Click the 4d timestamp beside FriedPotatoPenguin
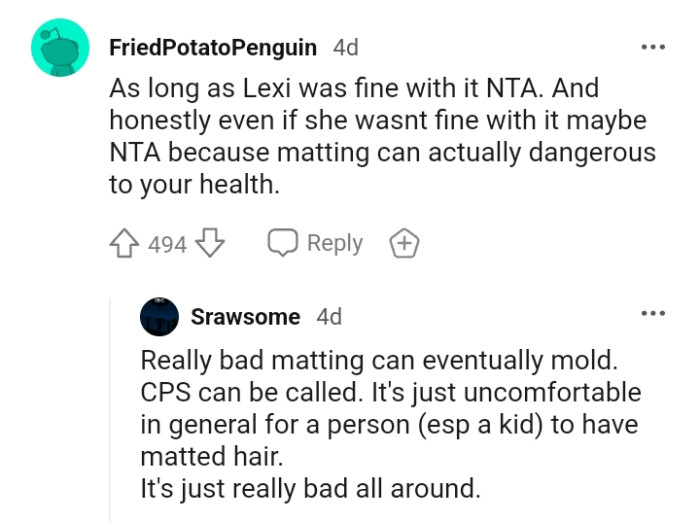Screen dimensions: 700x522 point(345,47)
